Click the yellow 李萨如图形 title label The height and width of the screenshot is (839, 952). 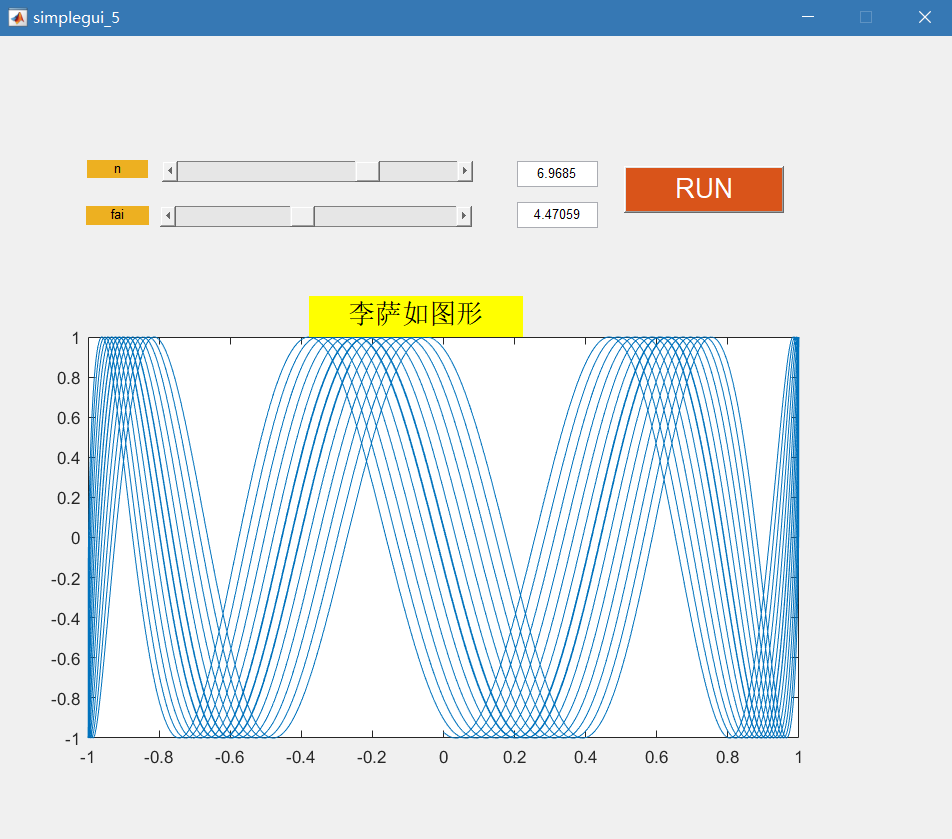point(416,315)
